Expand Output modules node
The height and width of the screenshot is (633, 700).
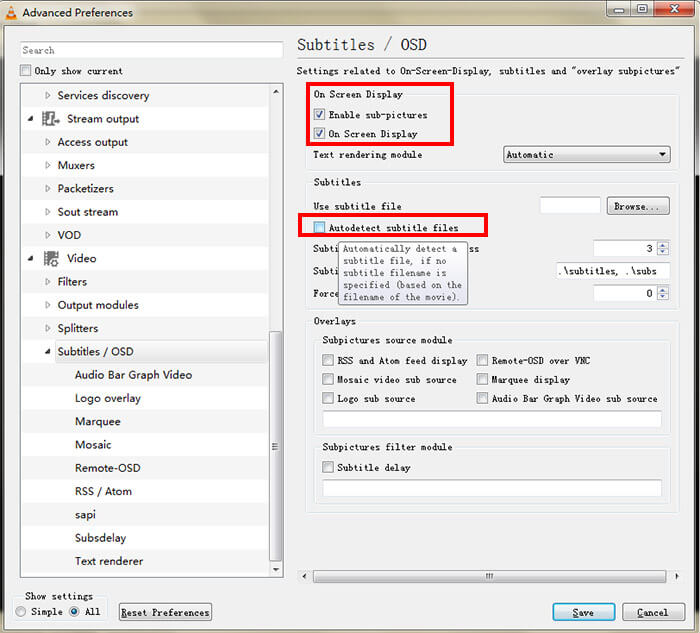[48, 305]
